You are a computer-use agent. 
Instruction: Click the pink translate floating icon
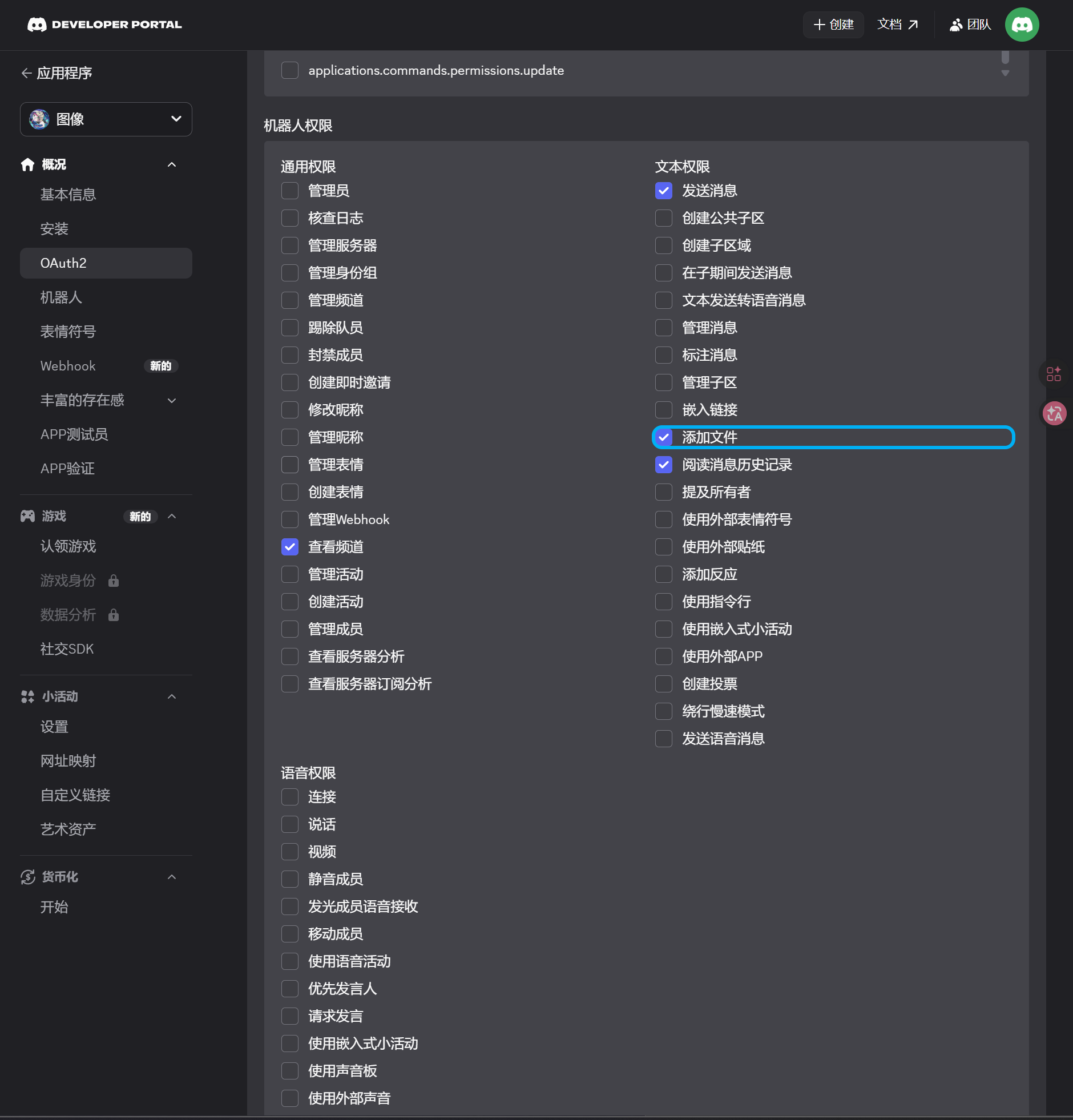(1054, 413)
